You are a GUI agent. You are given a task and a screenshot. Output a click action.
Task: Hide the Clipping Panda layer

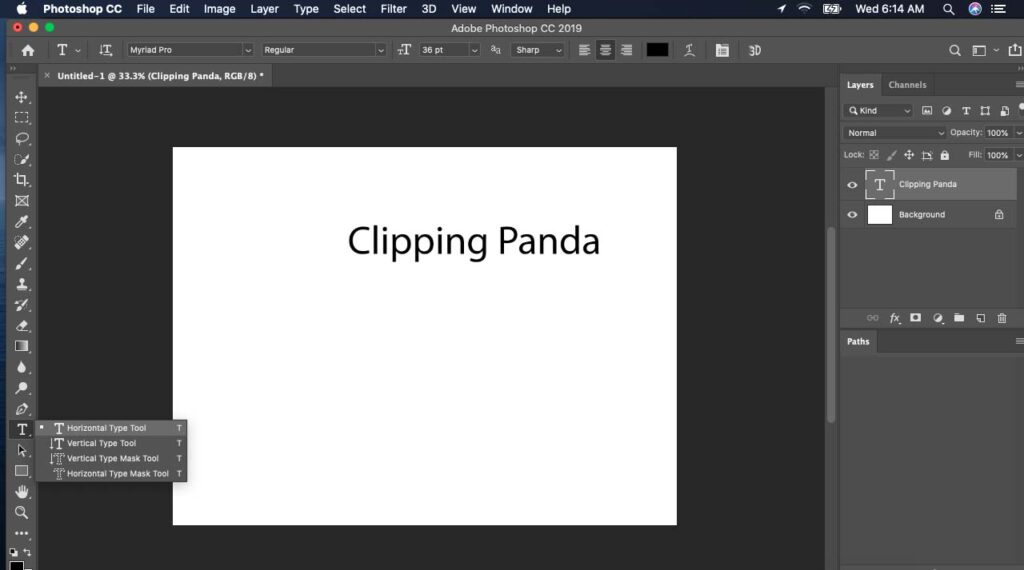(x=852, y=185)
